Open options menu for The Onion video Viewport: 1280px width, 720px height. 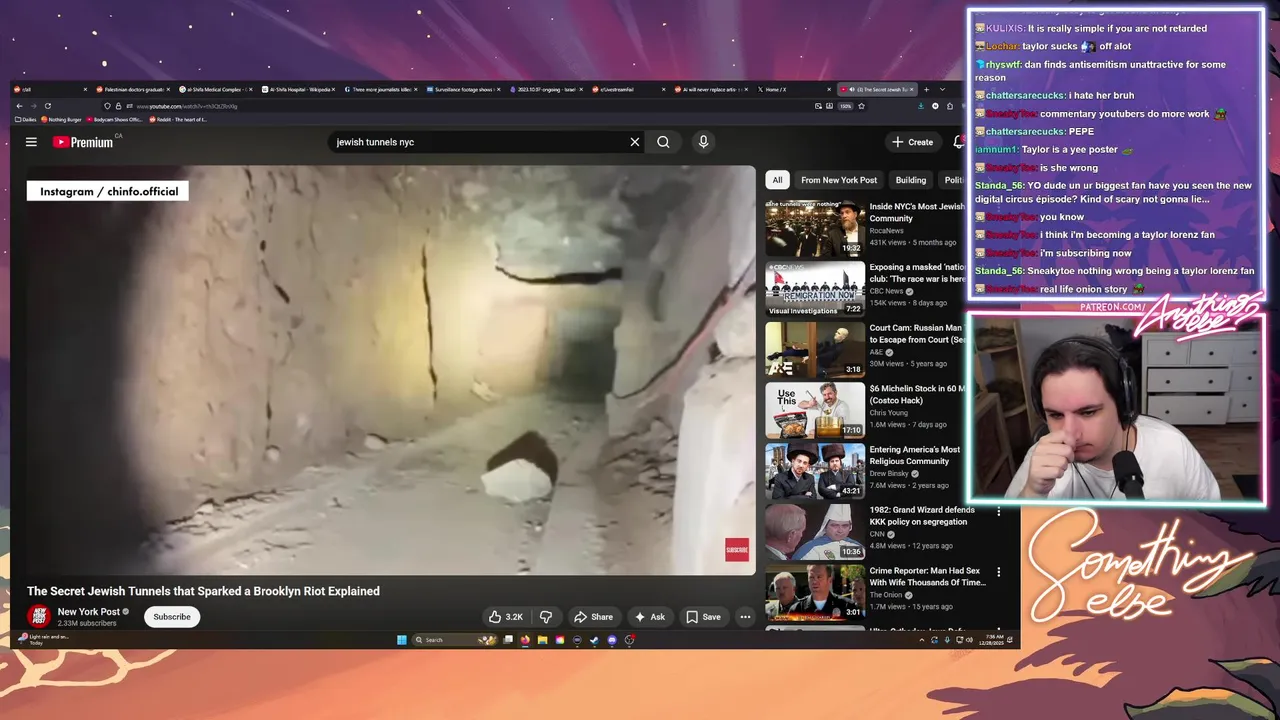coord(998,572)
